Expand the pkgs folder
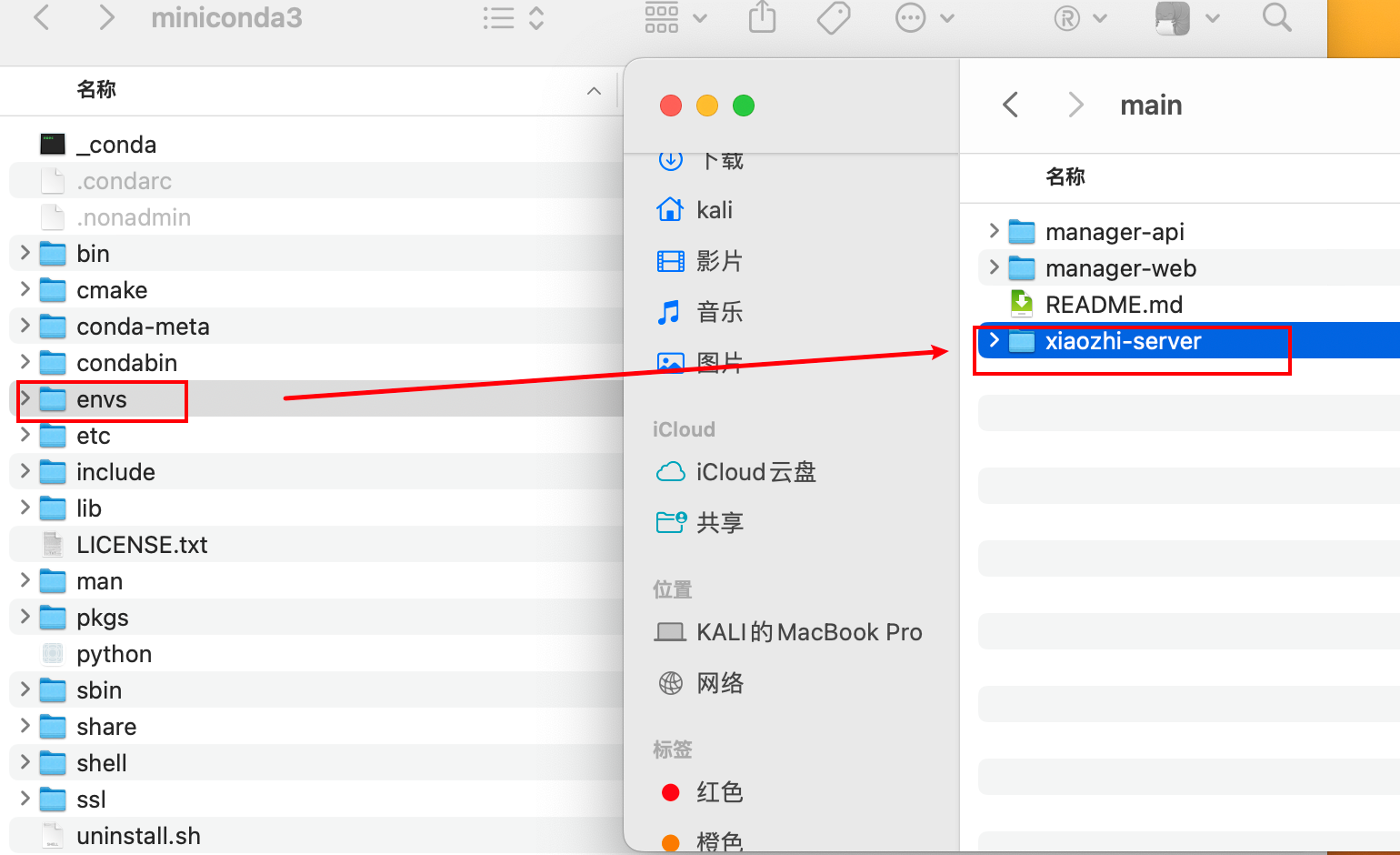1400x855 pixels. pyautogui.click(x=25, y=617)
